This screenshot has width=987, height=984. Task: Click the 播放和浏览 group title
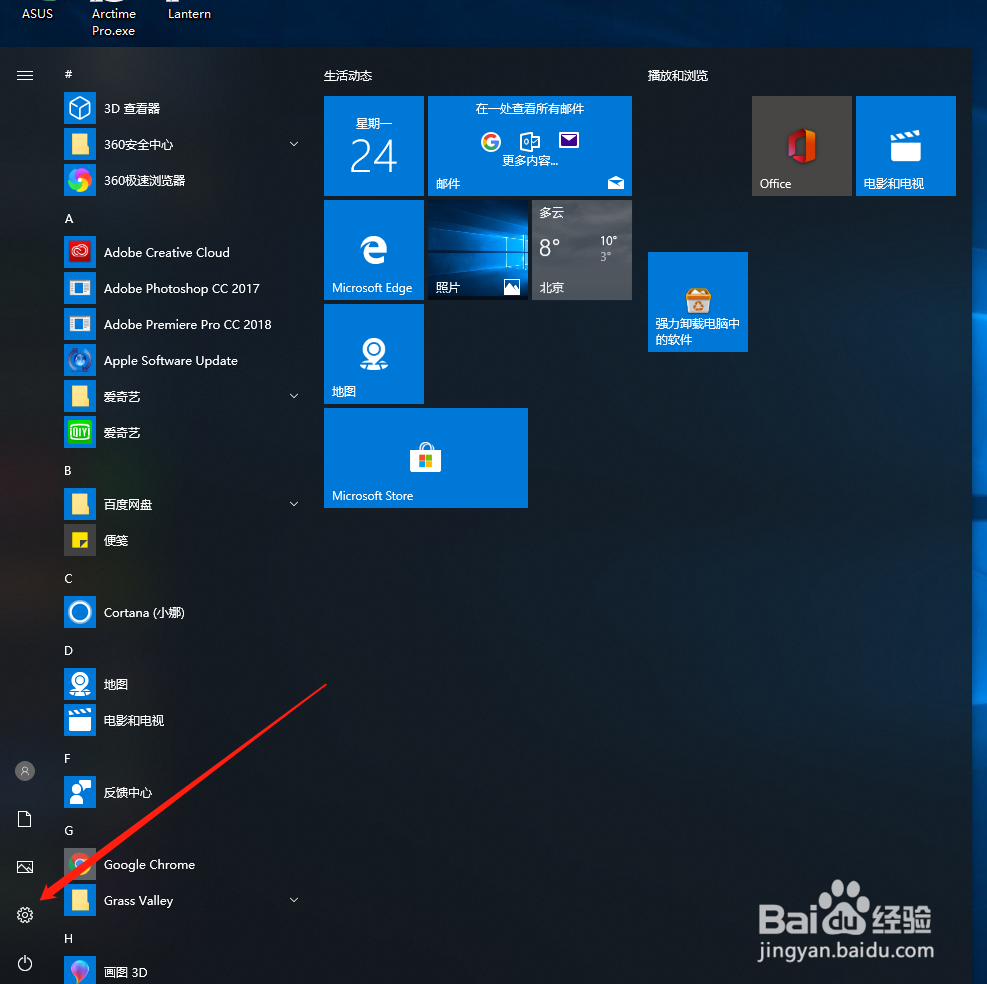click(x=678, y=76)
